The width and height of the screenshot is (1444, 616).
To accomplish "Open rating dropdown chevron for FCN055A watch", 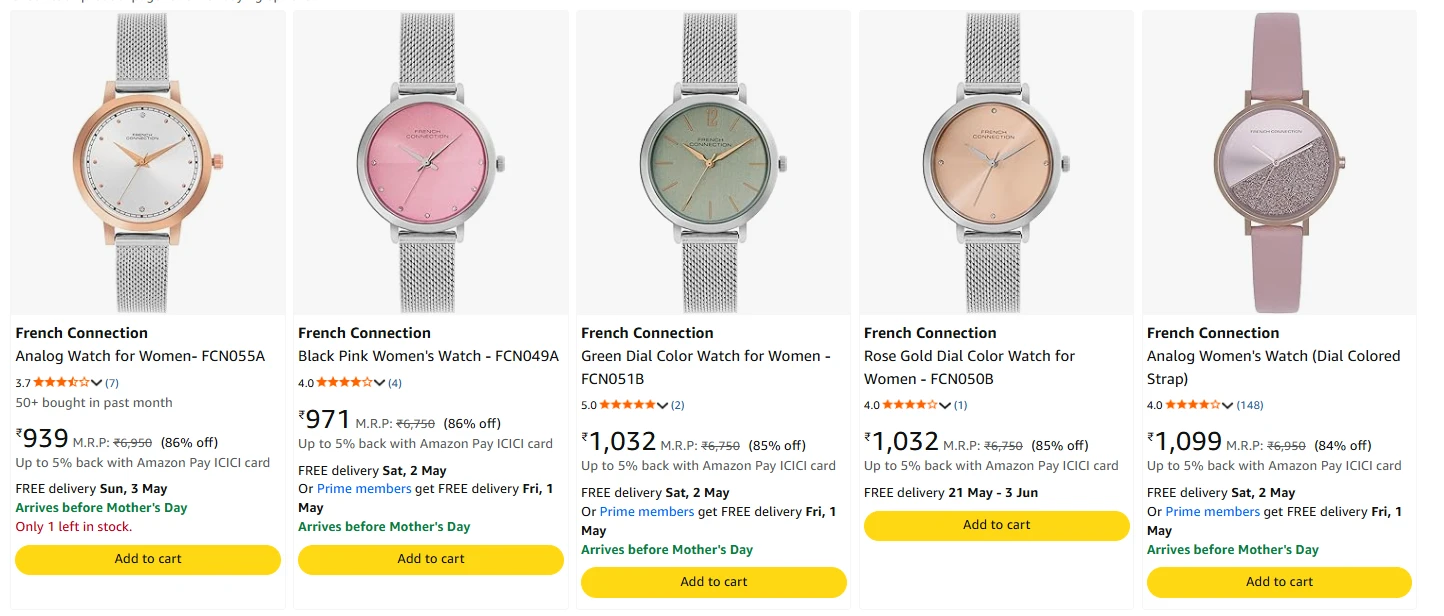I will (x=97, y=383).
